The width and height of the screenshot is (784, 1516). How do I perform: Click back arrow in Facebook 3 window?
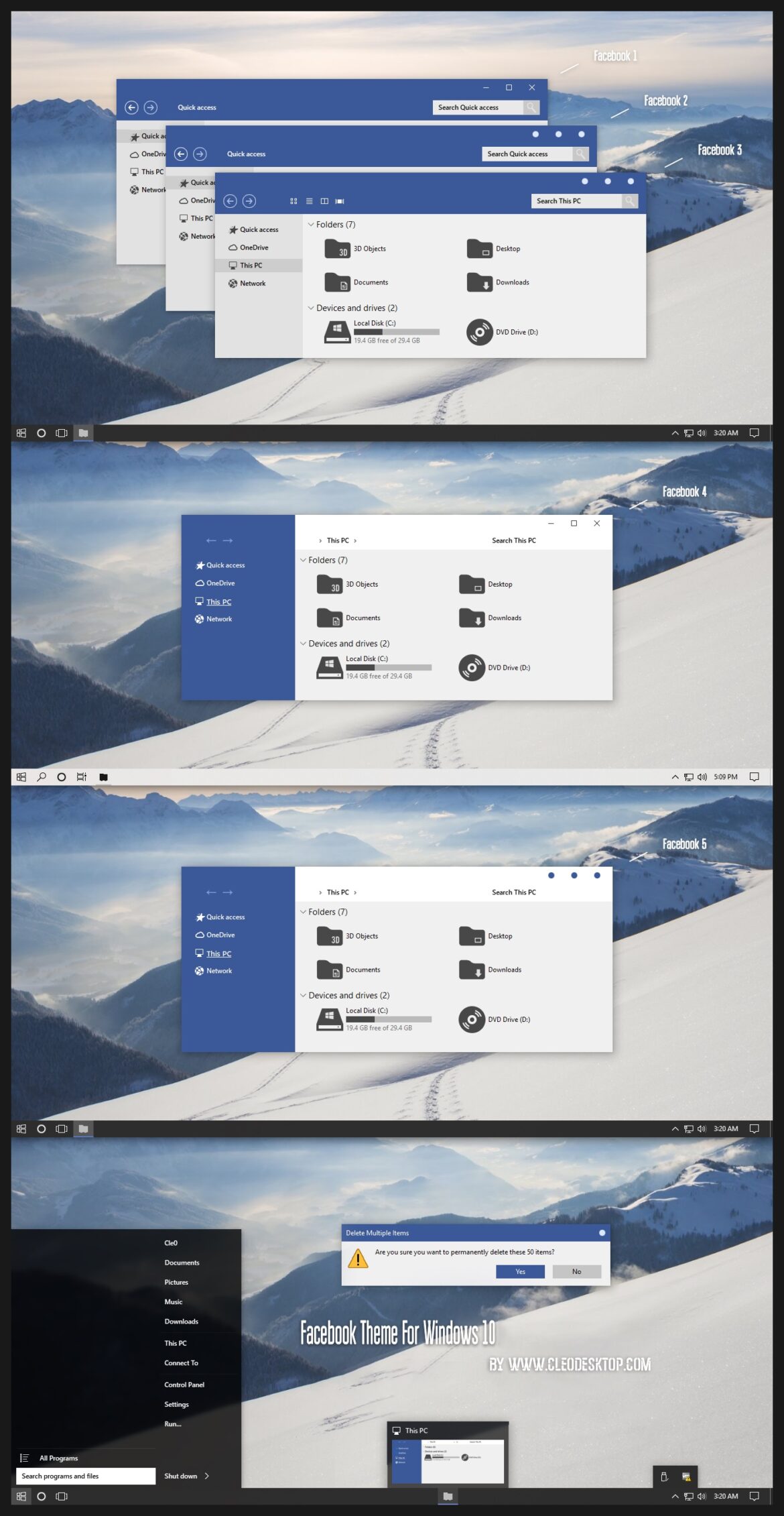[230, 200]
